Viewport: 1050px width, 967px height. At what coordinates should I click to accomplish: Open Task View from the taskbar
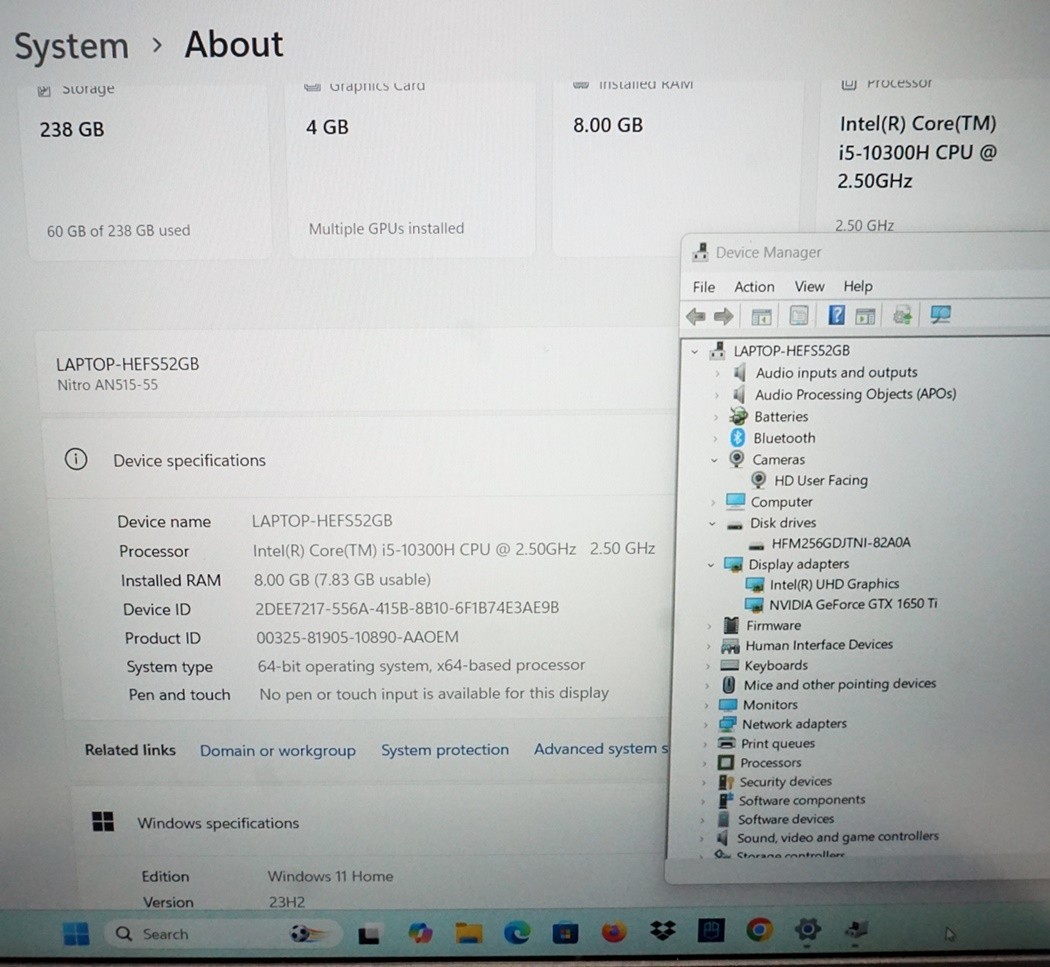click(x=369, y=934)
